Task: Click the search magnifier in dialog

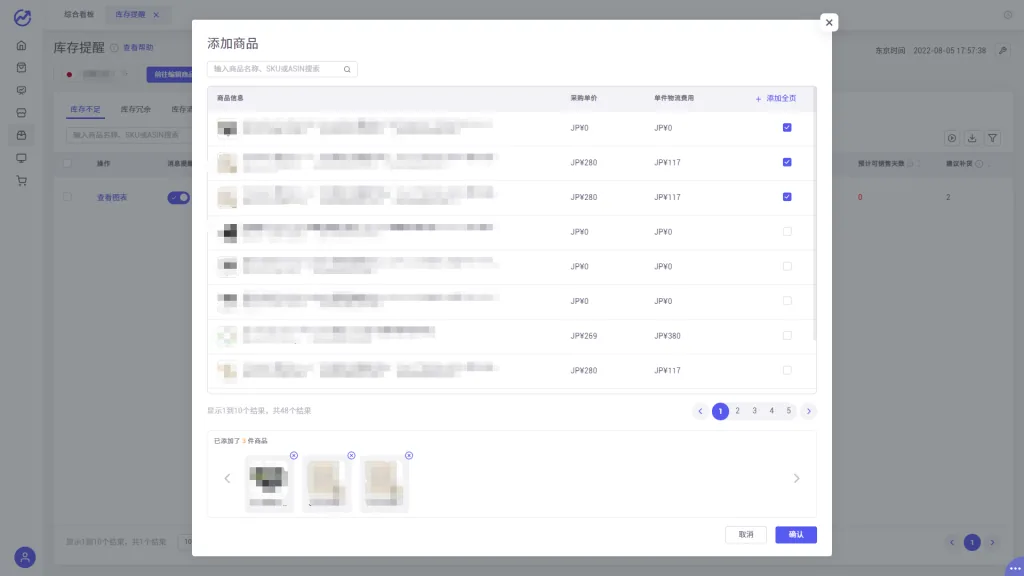Action: pyautogui.click(x=347, y=69)
